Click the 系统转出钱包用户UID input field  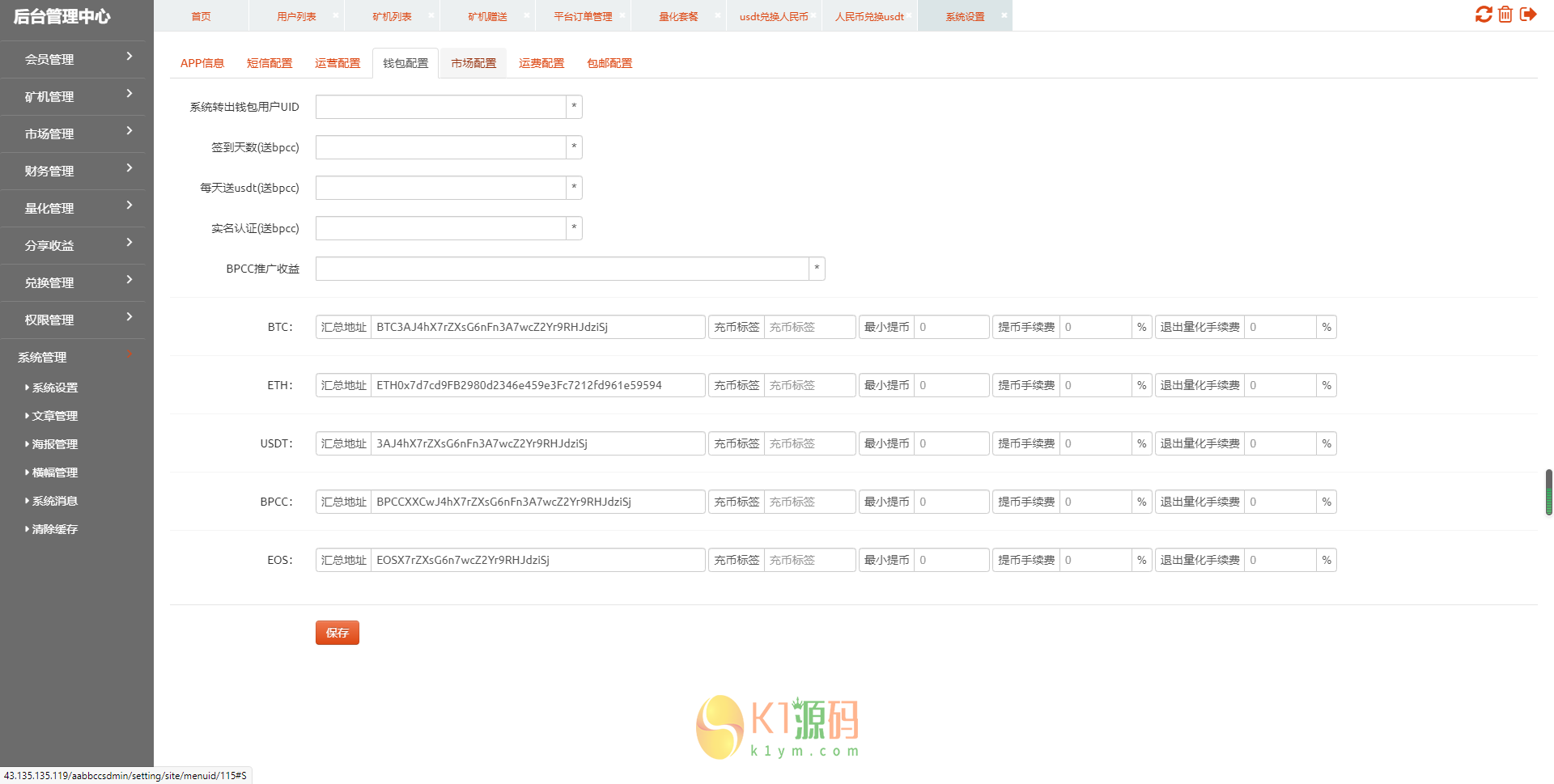pos(440,107)
